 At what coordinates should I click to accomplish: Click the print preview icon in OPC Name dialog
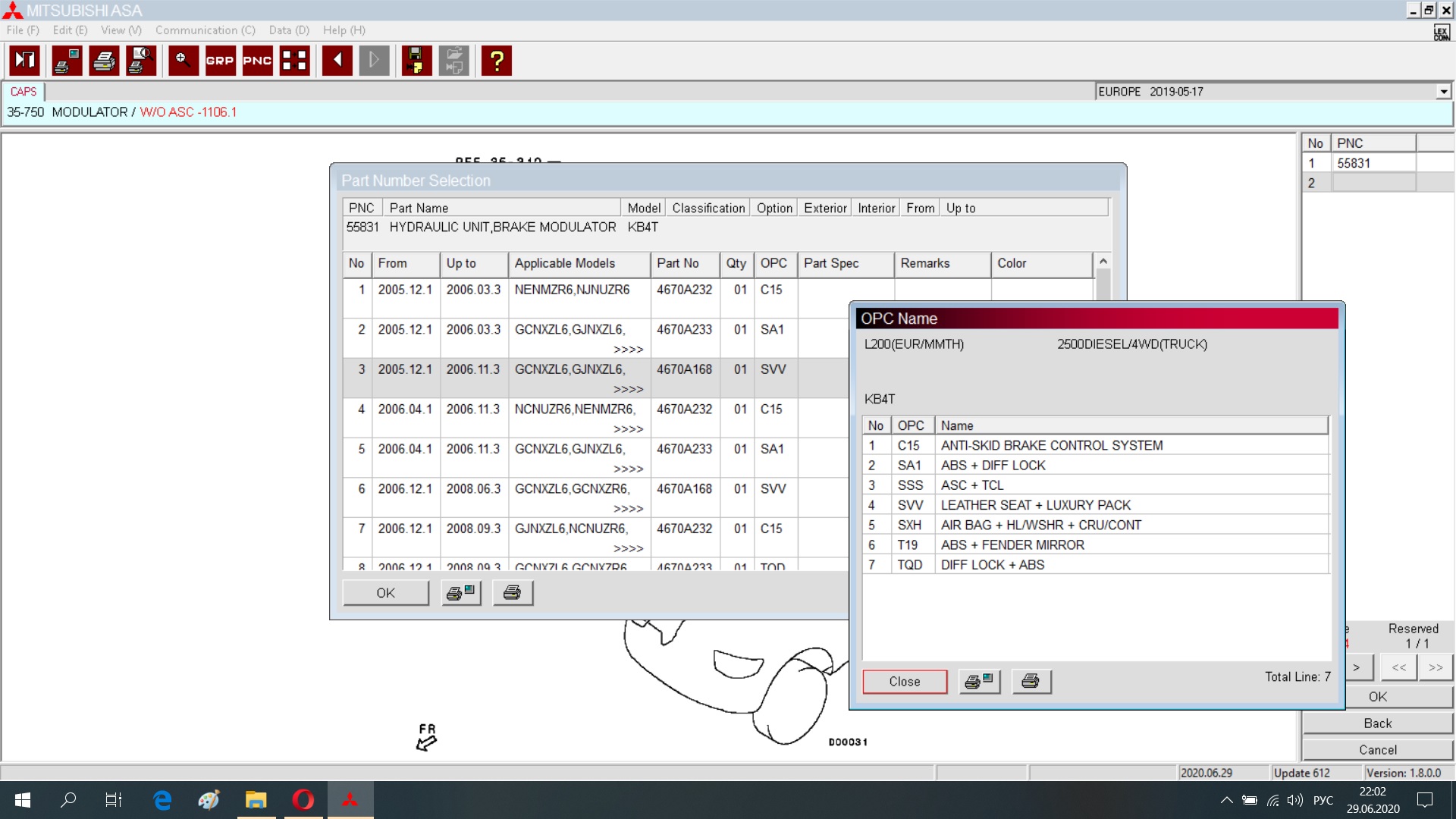click(979, 681)
